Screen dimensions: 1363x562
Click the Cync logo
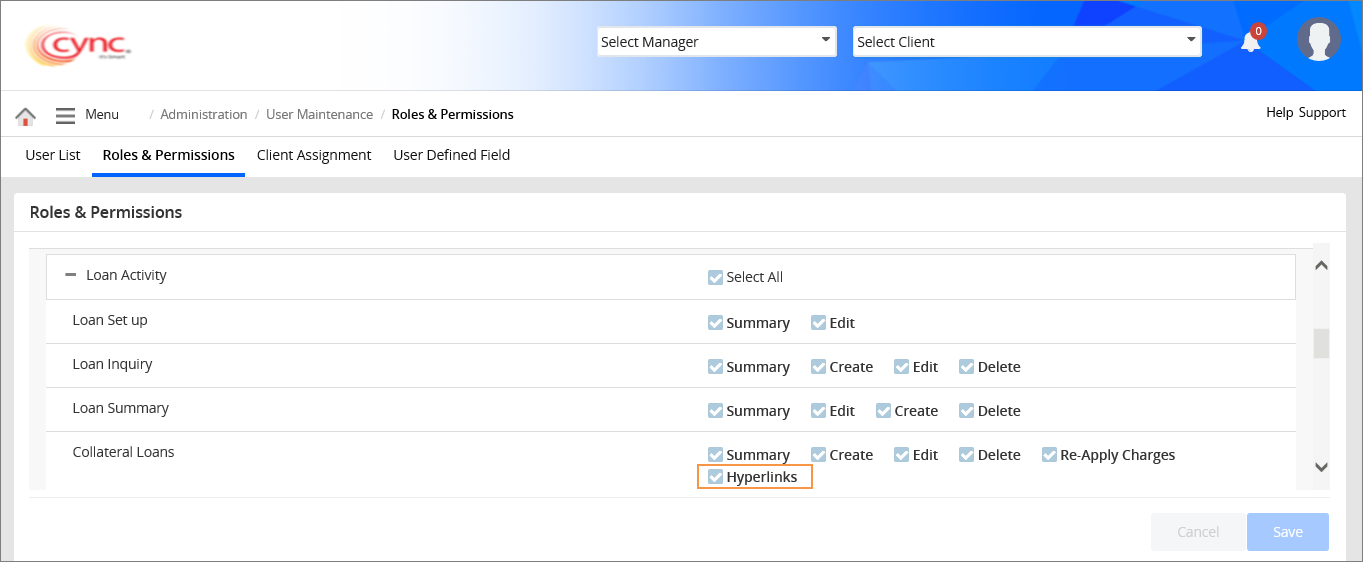point(78,45)
